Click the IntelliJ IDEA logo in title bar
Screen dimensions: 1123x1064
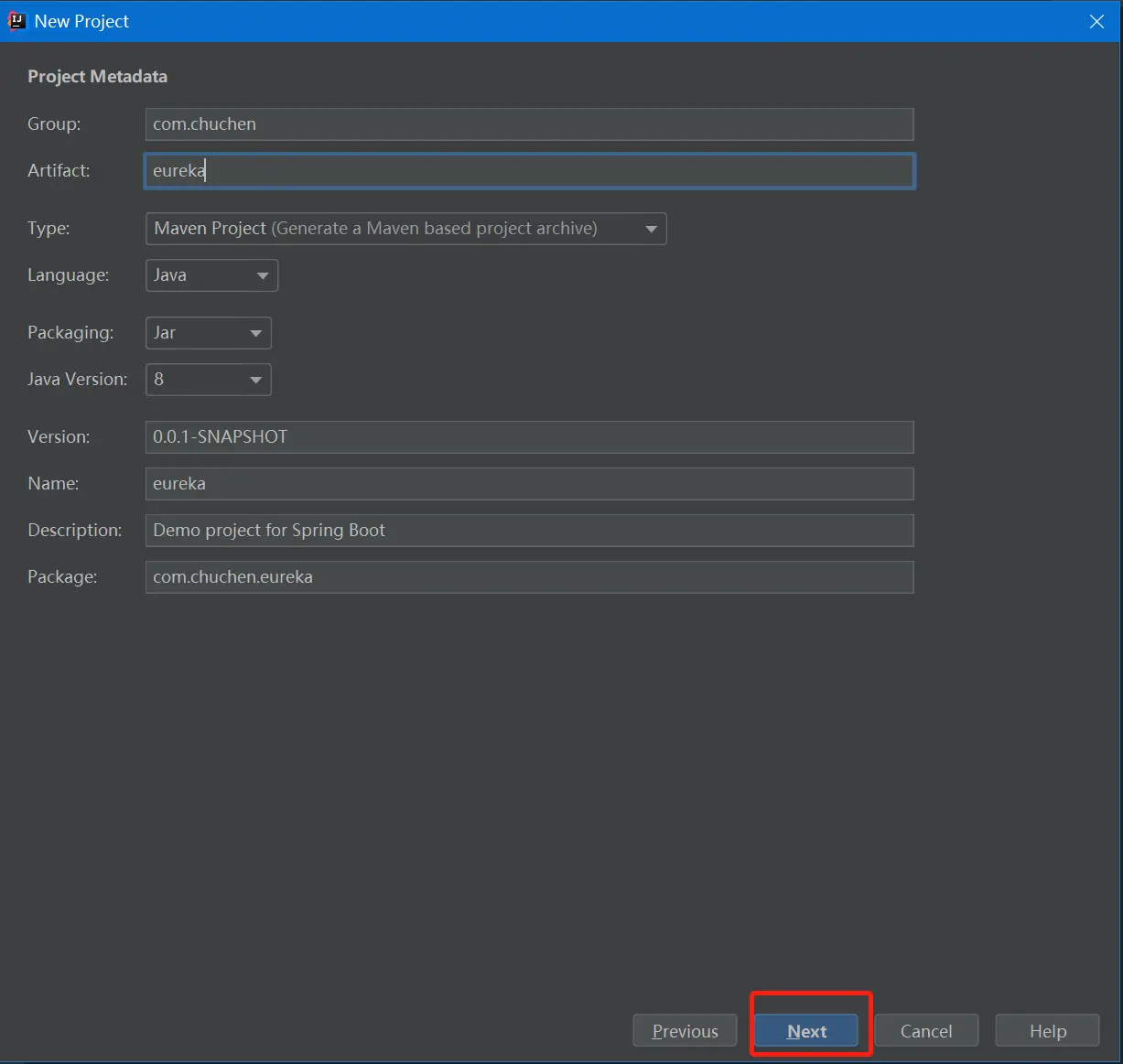click(16, 20)
